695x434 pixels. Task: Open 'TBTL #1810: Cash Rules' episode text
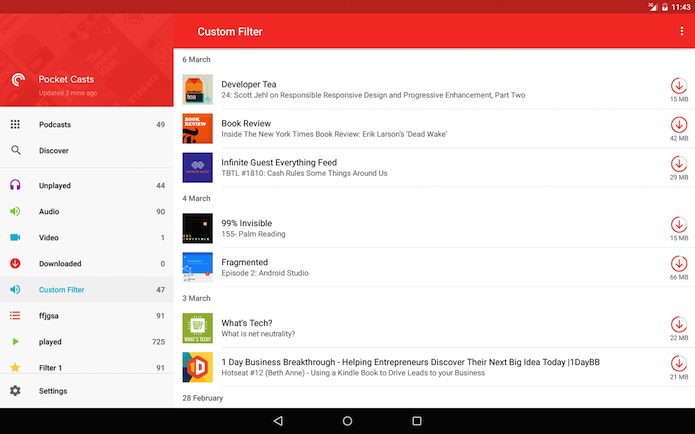304,173
